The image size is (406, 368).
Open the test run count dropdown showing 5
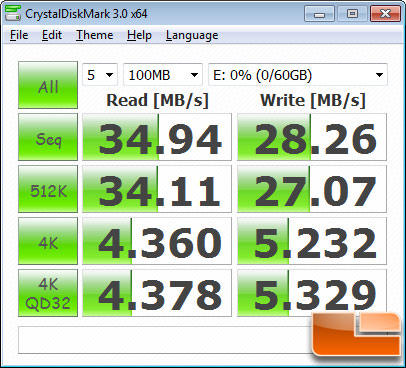100,75
